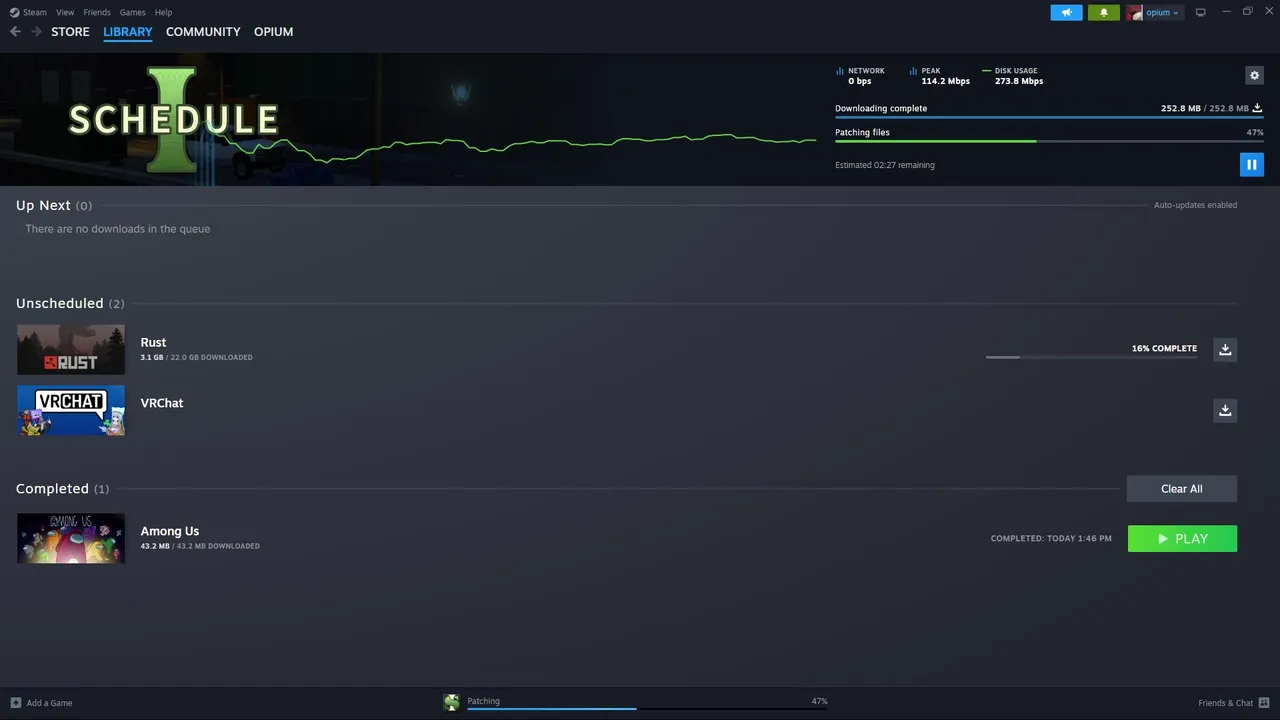Click '16% COMPLETE' label for Rust
This screenshot has height=720, width=1280.
[1164, 348]
